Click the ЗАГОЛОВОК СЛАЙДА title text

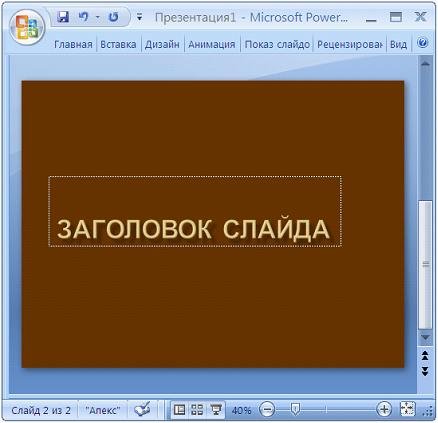tap(193, 229)
